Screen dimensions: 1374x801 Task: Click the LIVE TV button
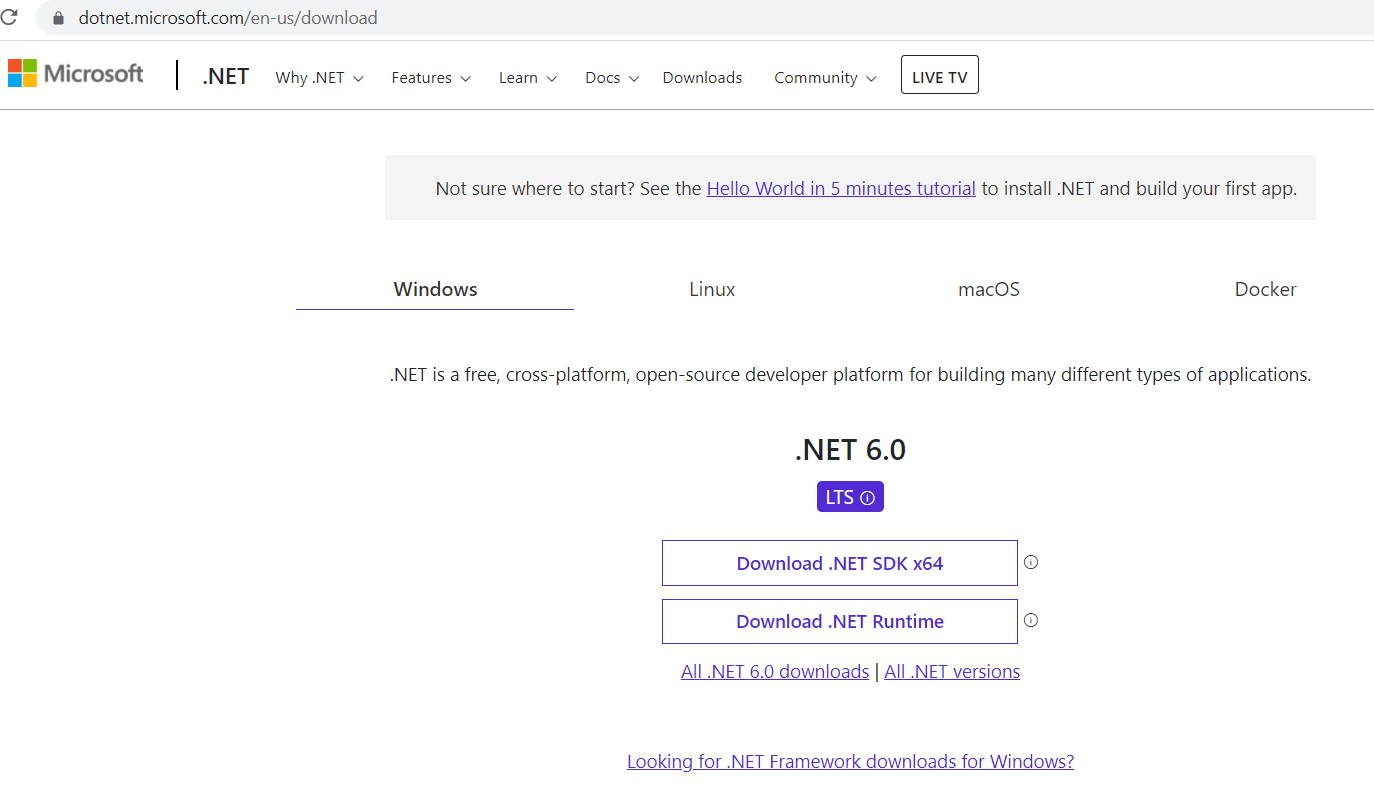(x=940, y=75)
